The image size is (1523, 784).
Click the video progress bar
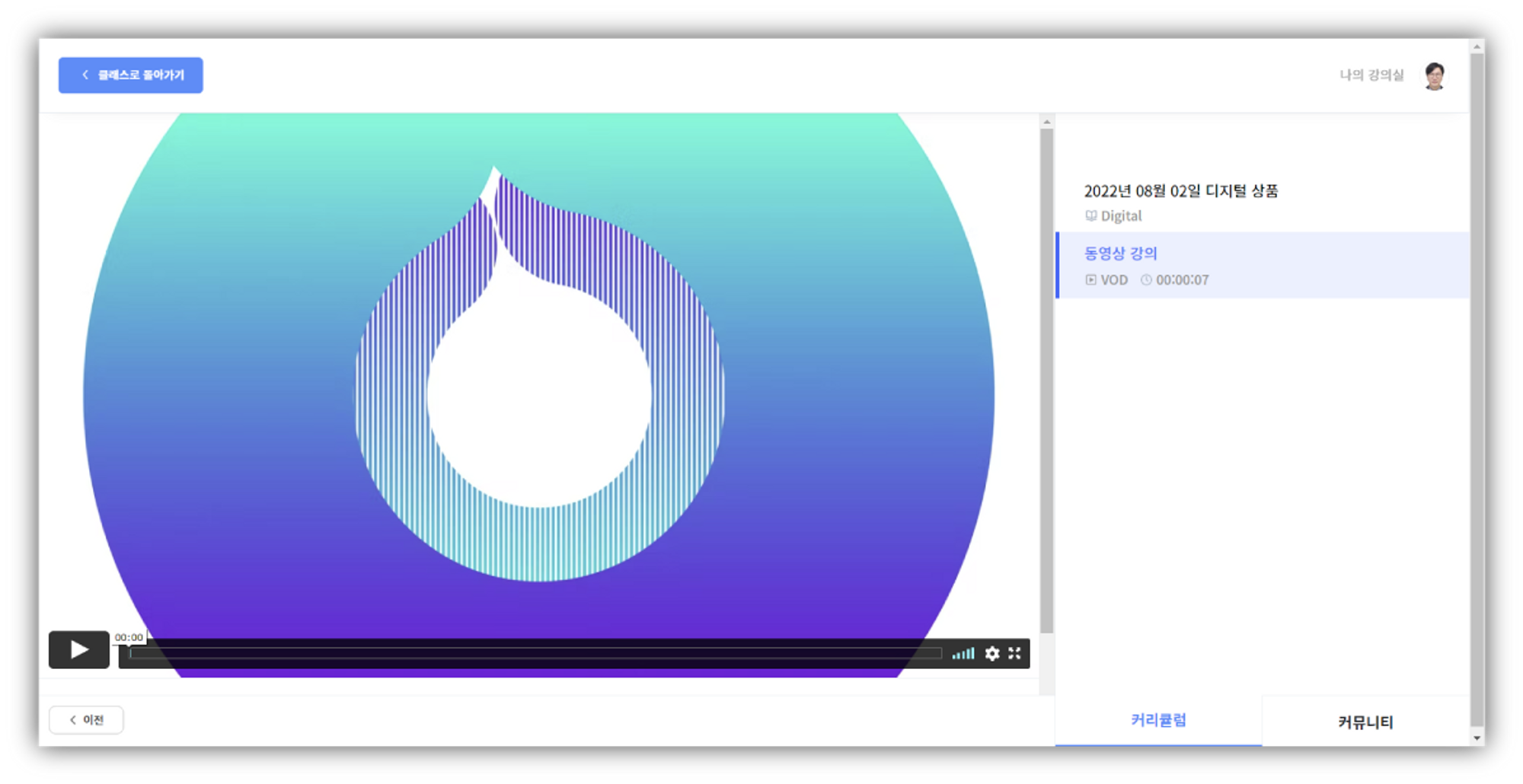pyautogui.click(x=535, y=653)
